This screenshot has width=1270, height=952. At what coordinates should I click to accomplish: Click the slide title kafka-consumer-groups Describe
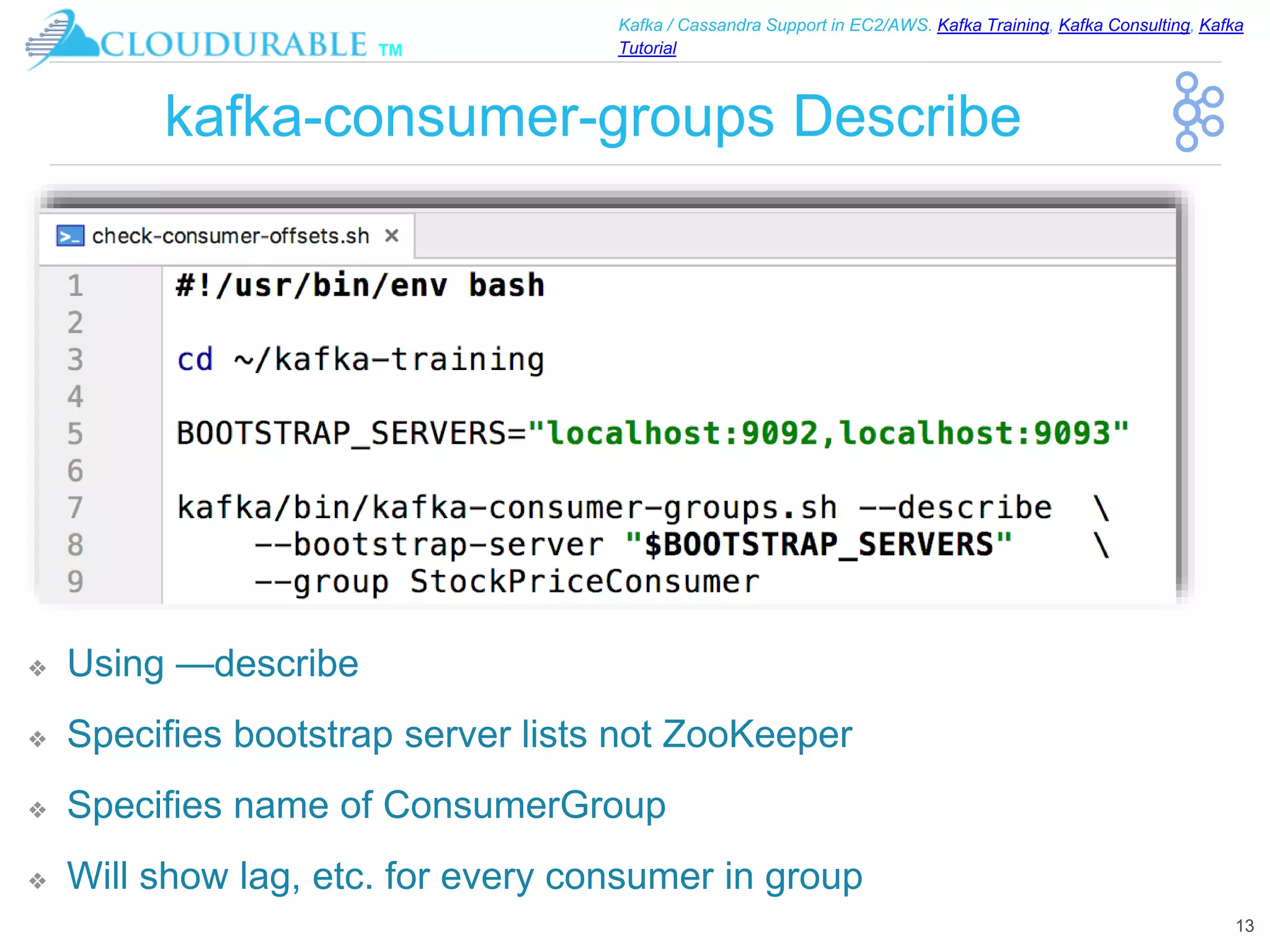point(592,117)
